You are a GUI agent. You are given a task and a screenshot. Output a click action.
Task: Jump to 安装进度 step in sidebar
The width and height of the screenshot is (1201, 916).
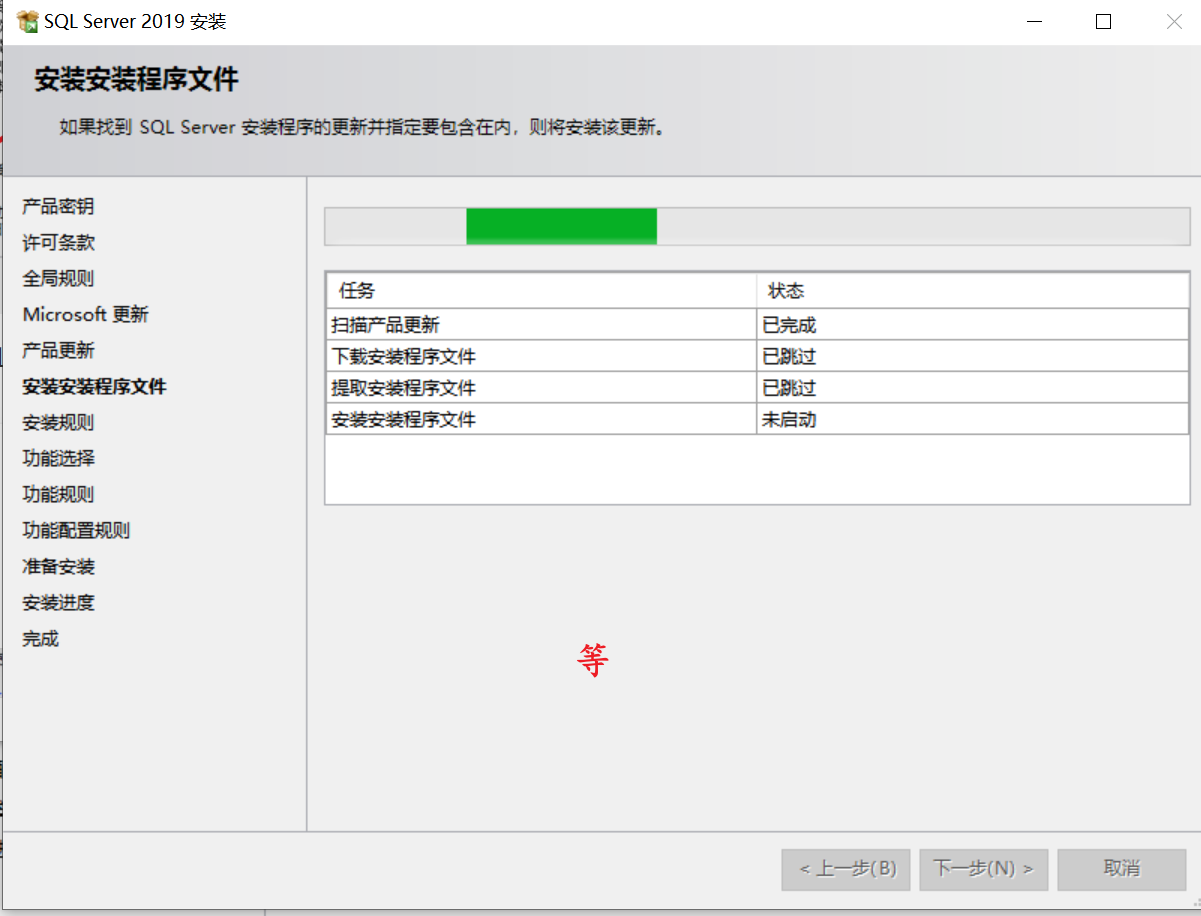(58, 603)
